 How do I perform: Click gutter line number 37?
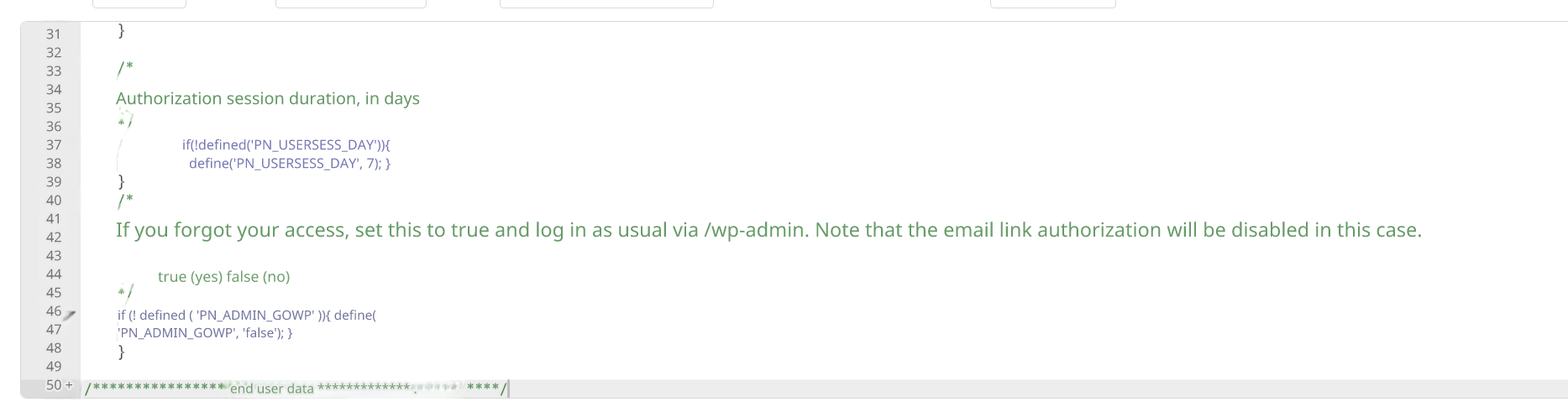tap(54, 145)
